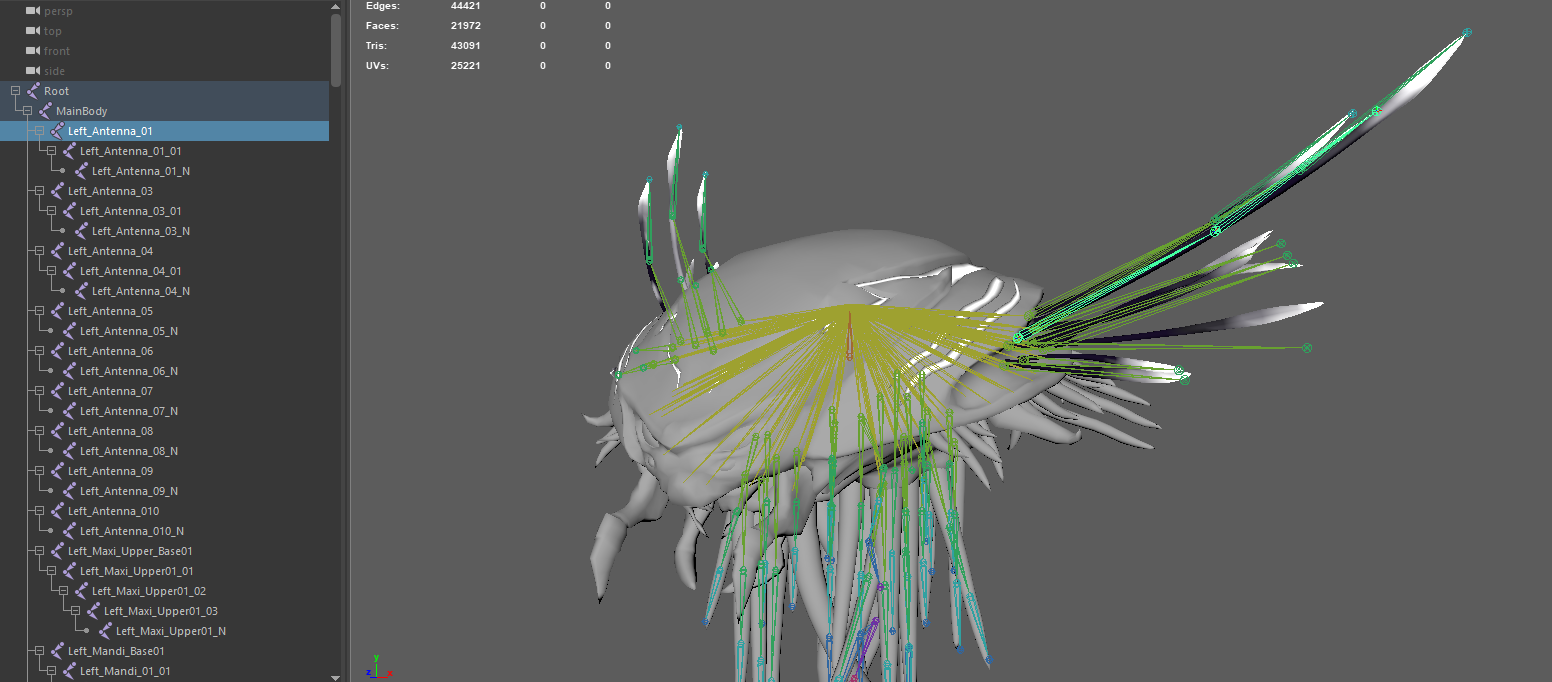Image resolution: width=1552 pixels, height=682 pixels.
Task: Click the joint icon of Left_Antenna_04_N
Action: [x=81, y=291]
